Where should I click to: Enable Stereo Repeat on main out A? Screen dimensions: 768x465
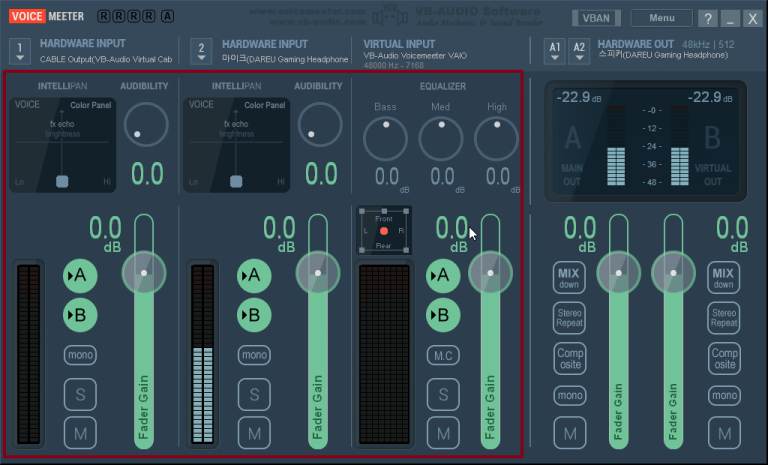pos(570,318)
